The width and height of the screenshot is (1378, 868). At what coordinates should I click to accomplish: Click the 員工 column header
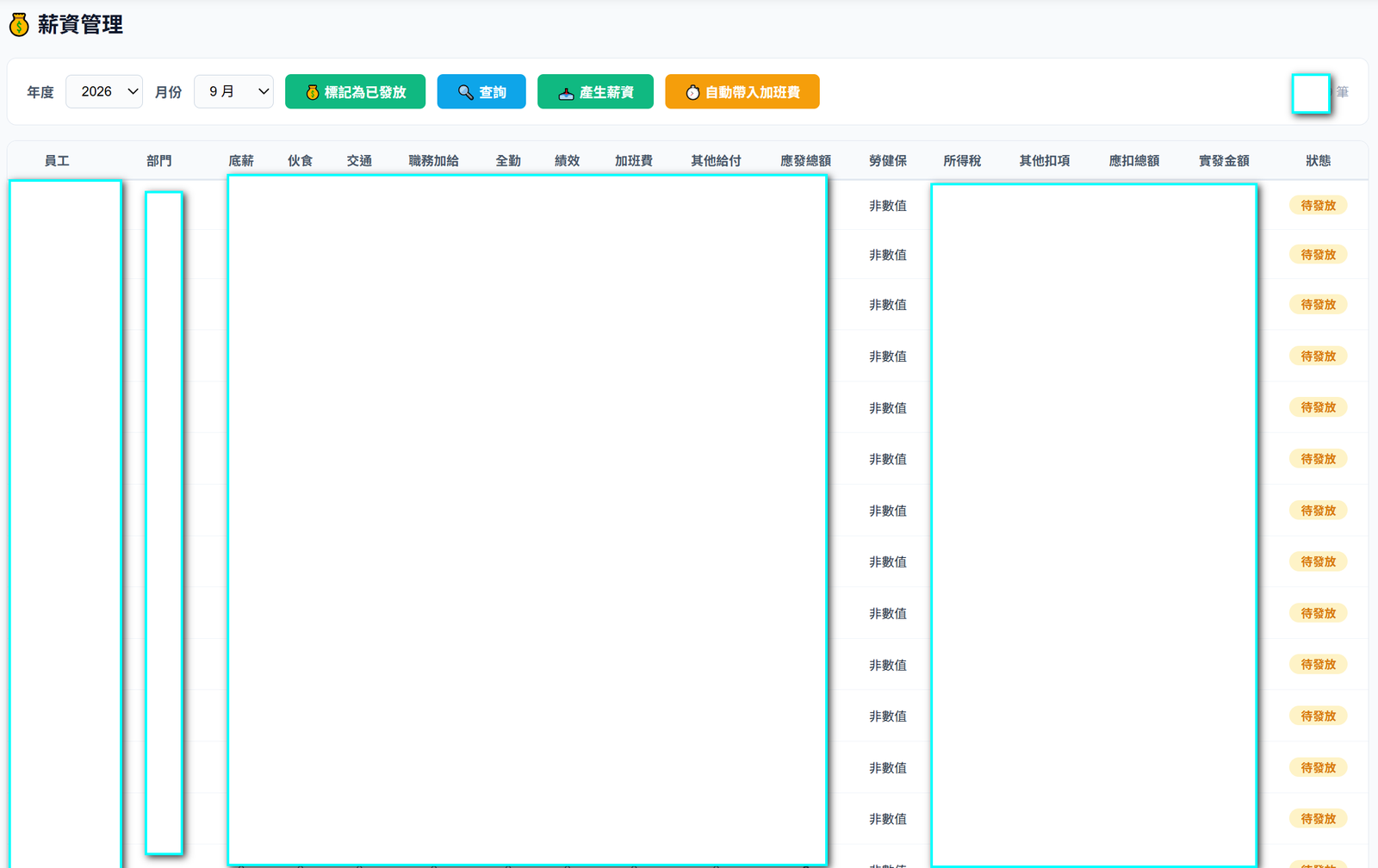pos(57,161)
